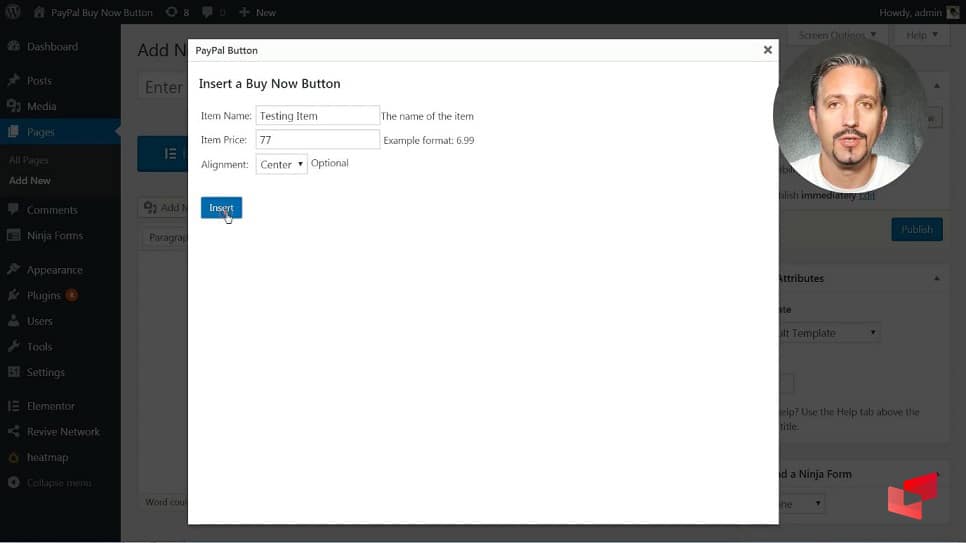Click the Item Price input field
966x543 pixels.
coord(317,140)
